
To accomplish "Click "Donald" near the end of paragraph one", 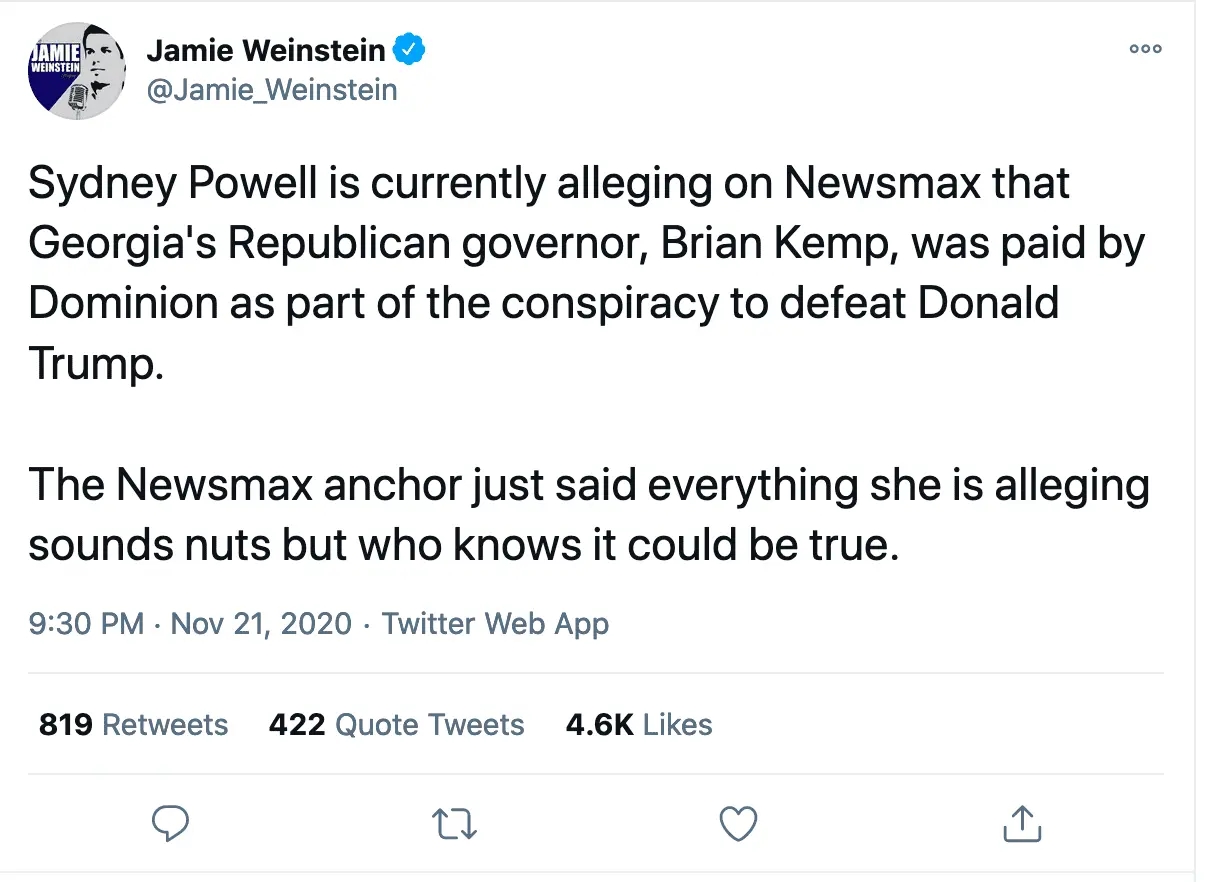I will click(988, 304).
